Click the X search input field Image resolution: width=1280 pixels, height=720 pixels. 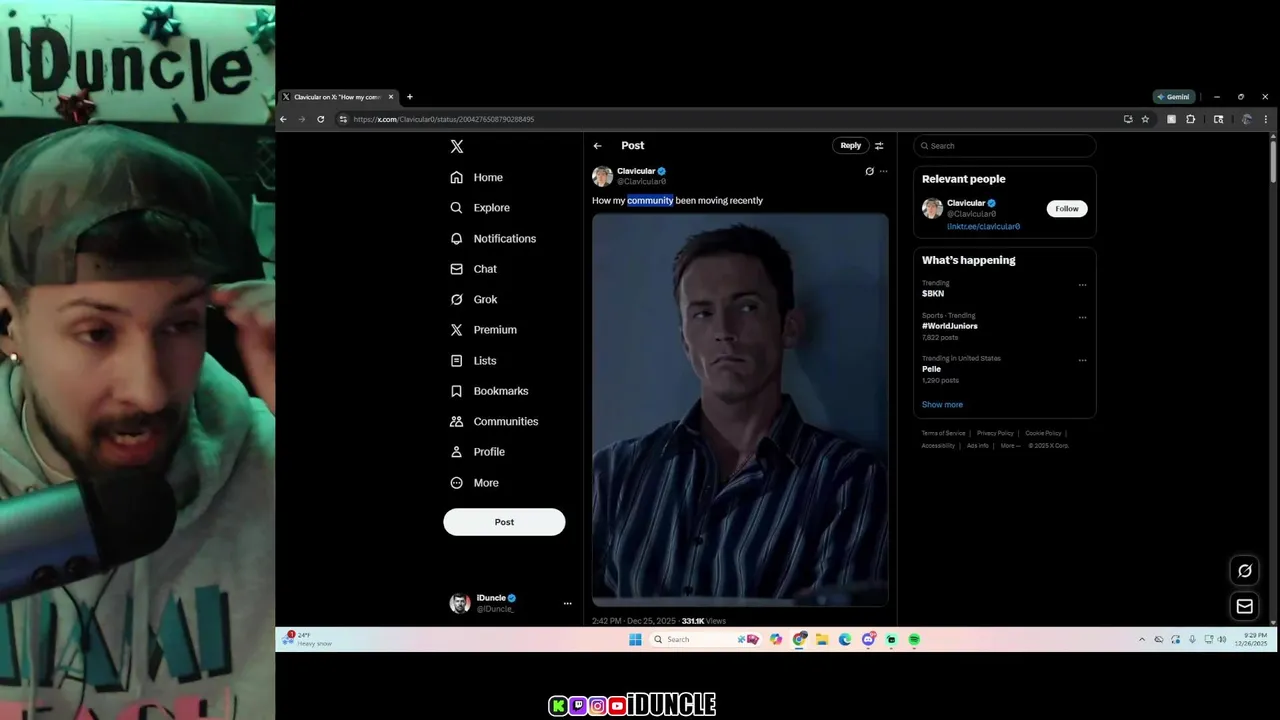click(x=1004, y=146)
